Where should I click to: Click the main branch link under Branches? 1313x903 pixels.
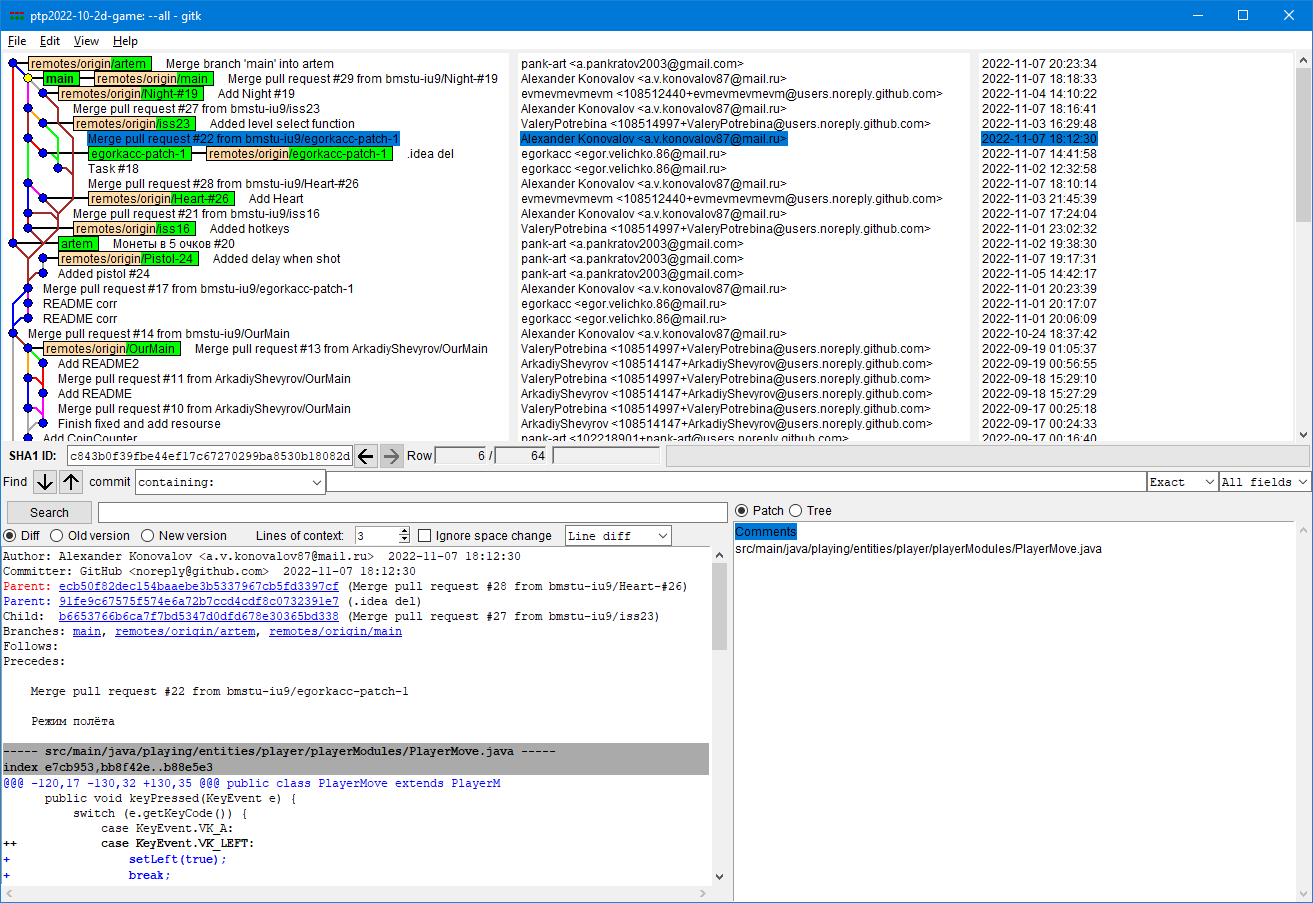click(87, 630)
